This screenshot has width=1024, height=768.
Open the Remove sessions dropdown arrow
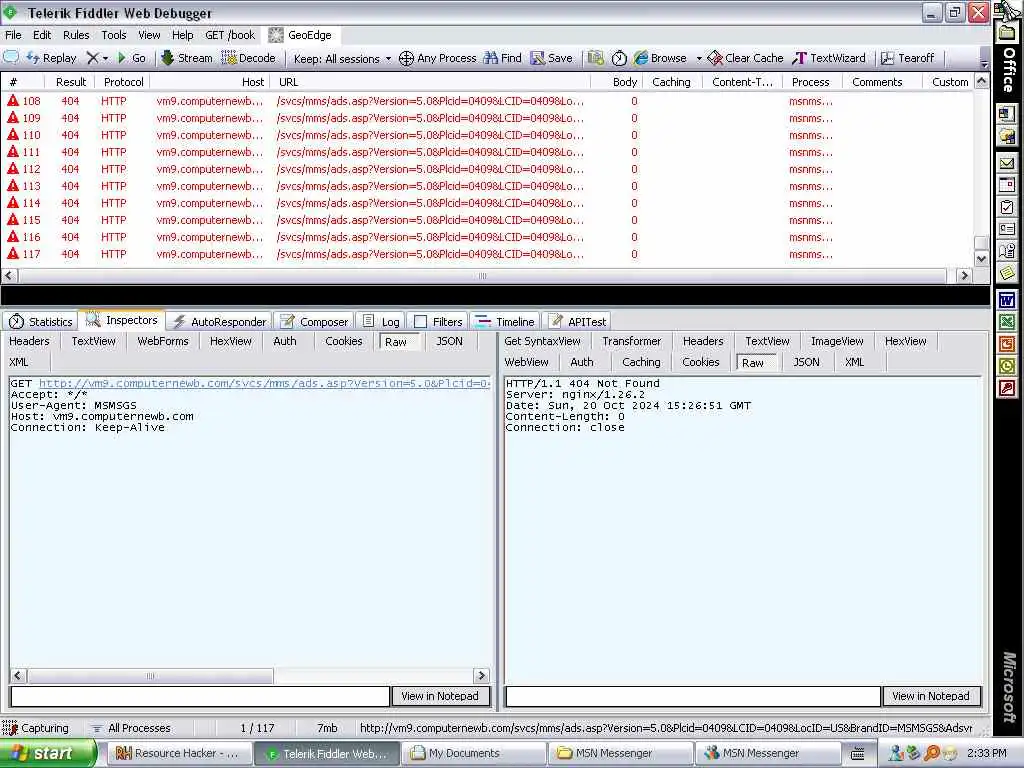coord(105,59)
